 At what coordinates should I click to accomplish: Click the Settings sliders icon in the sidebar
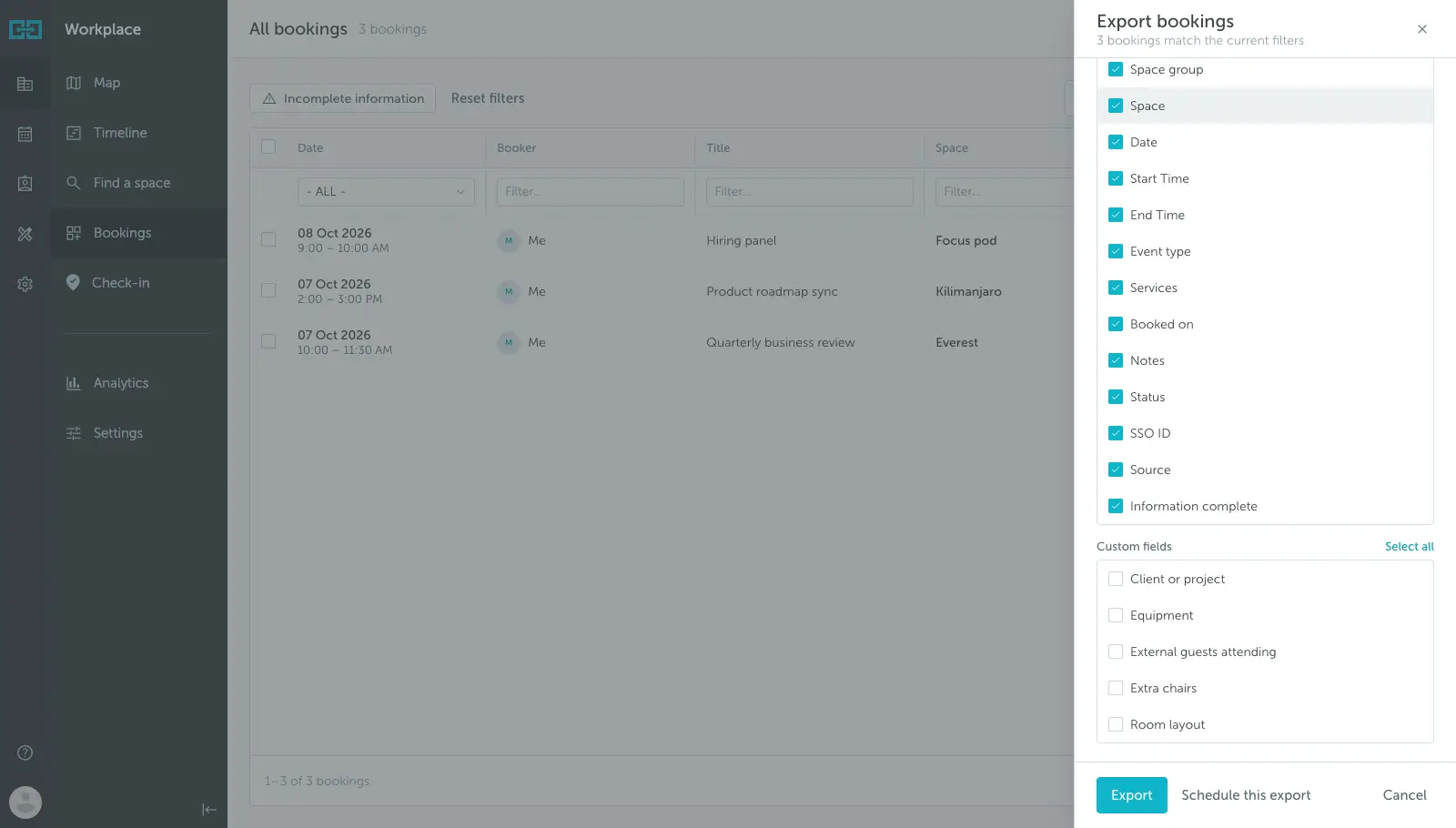(x=74, y=433)
